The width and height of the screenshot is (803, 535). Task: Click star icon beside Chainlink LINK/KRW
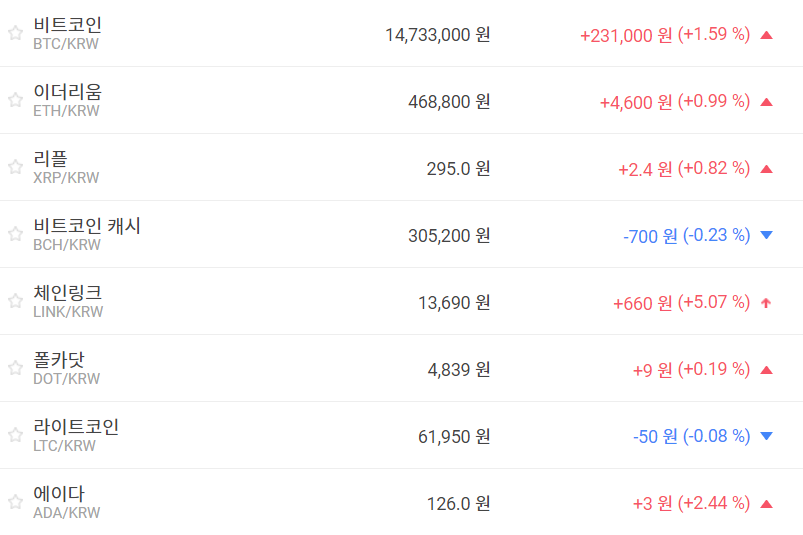pos(15,301)
